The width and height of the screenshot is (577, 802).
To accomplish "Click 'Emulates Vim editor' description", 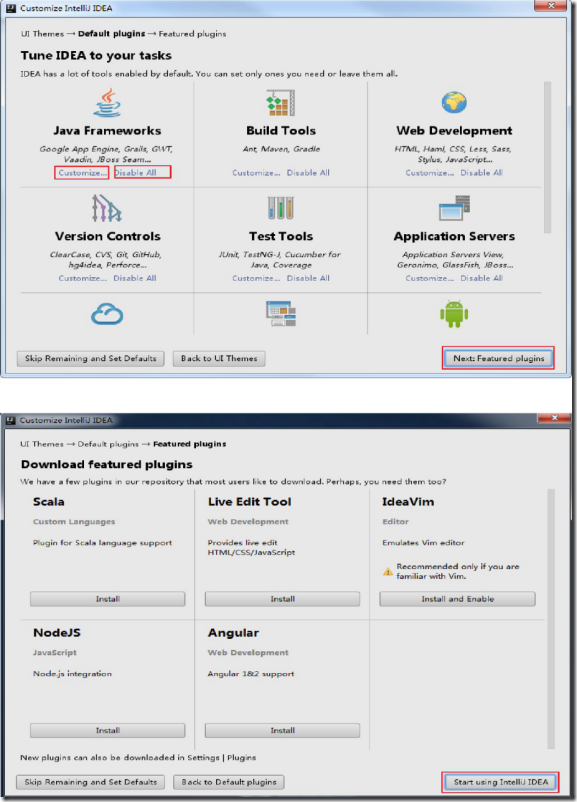I will pyautogui.click(x=423, y=543).
